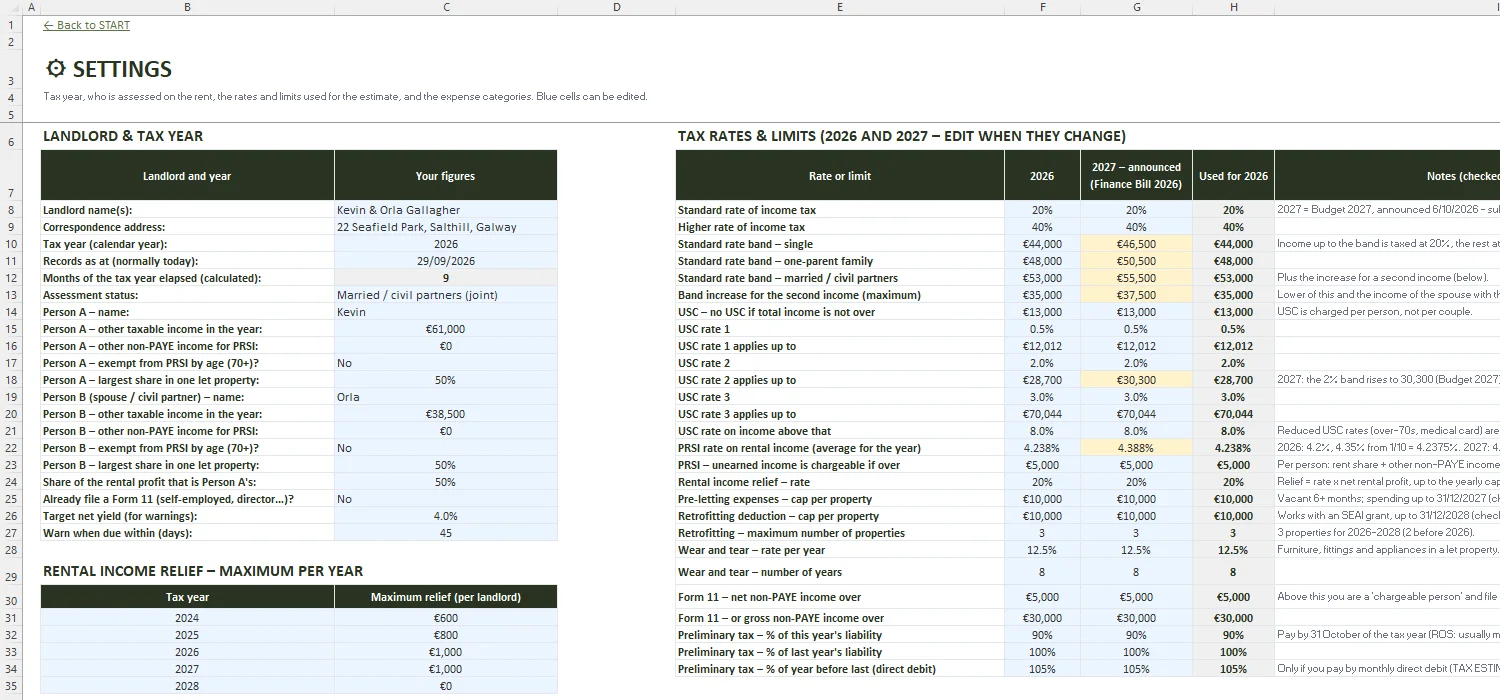
Task: Edit Person A name cell Kevin
Action: (x=446, y=312)
